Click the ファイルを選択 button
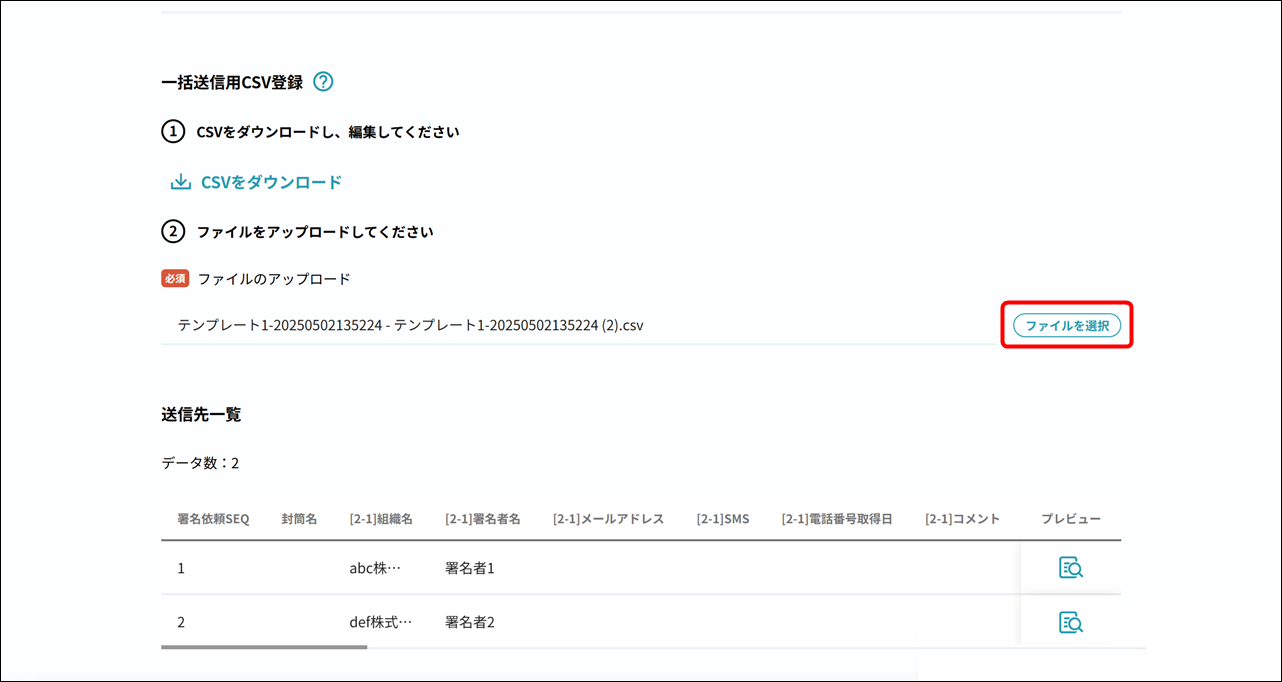 click(x=1067, y=325)
